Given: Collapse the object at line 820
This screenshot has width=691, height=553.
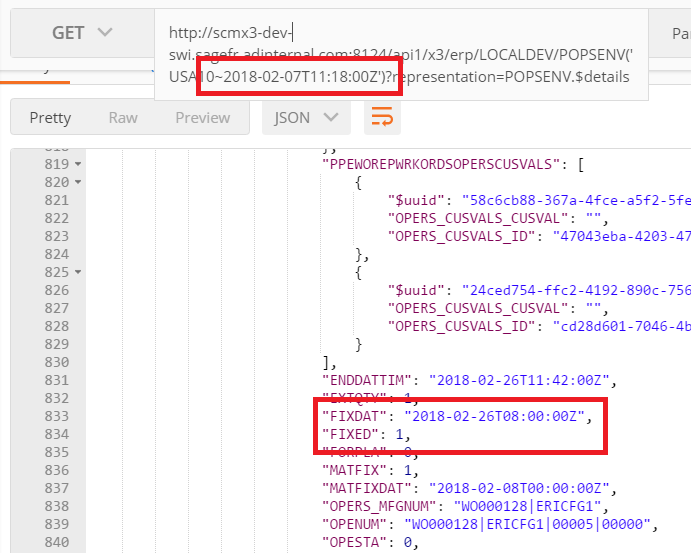Looking at the screenshot, I should (x=78, y=182).
